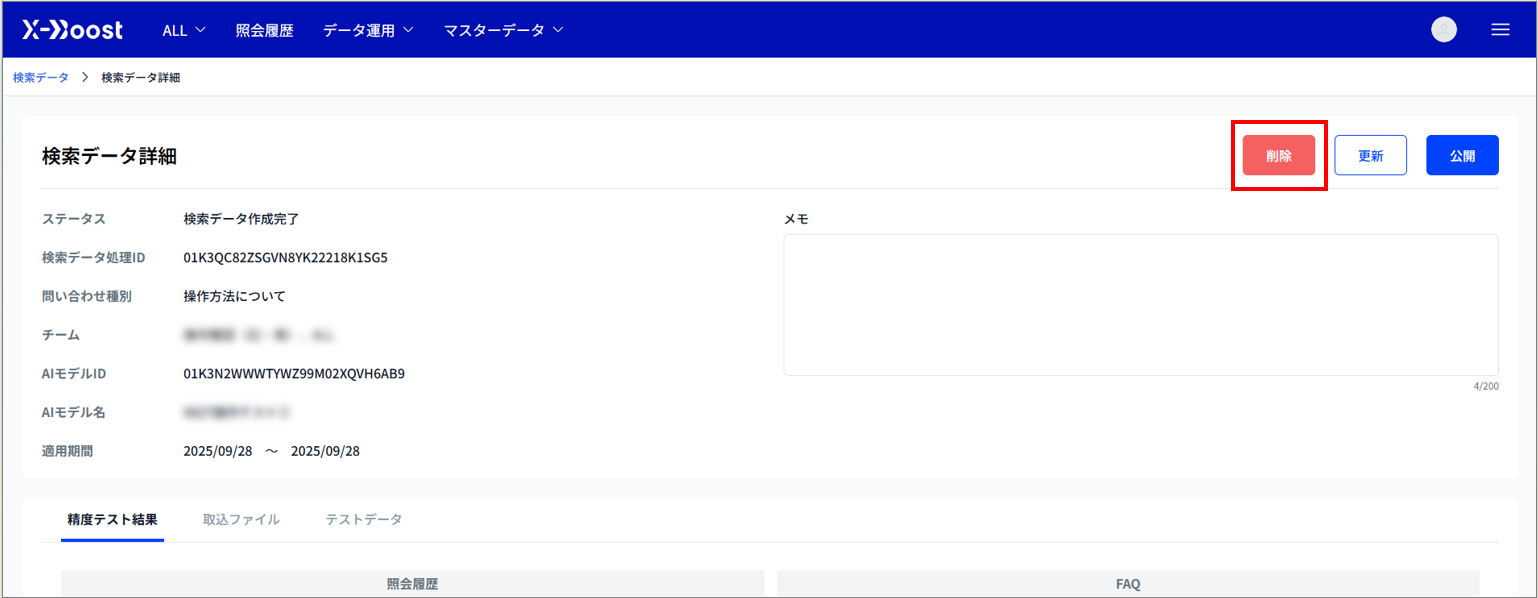Click into the メモ text area

tap(1140, 305)
